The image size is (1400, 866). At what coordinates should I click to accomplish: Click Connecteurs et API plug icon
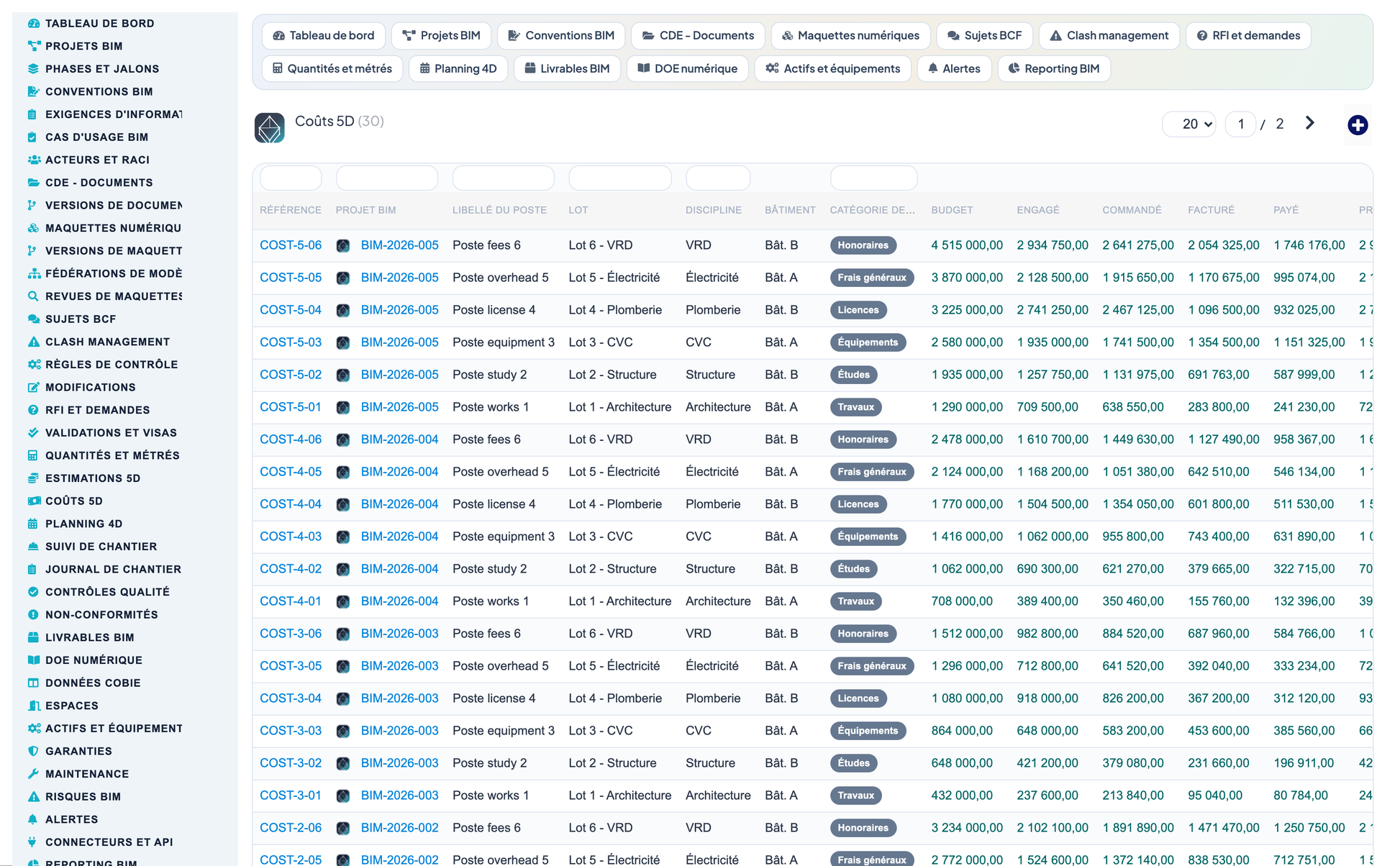click(33, 842)
